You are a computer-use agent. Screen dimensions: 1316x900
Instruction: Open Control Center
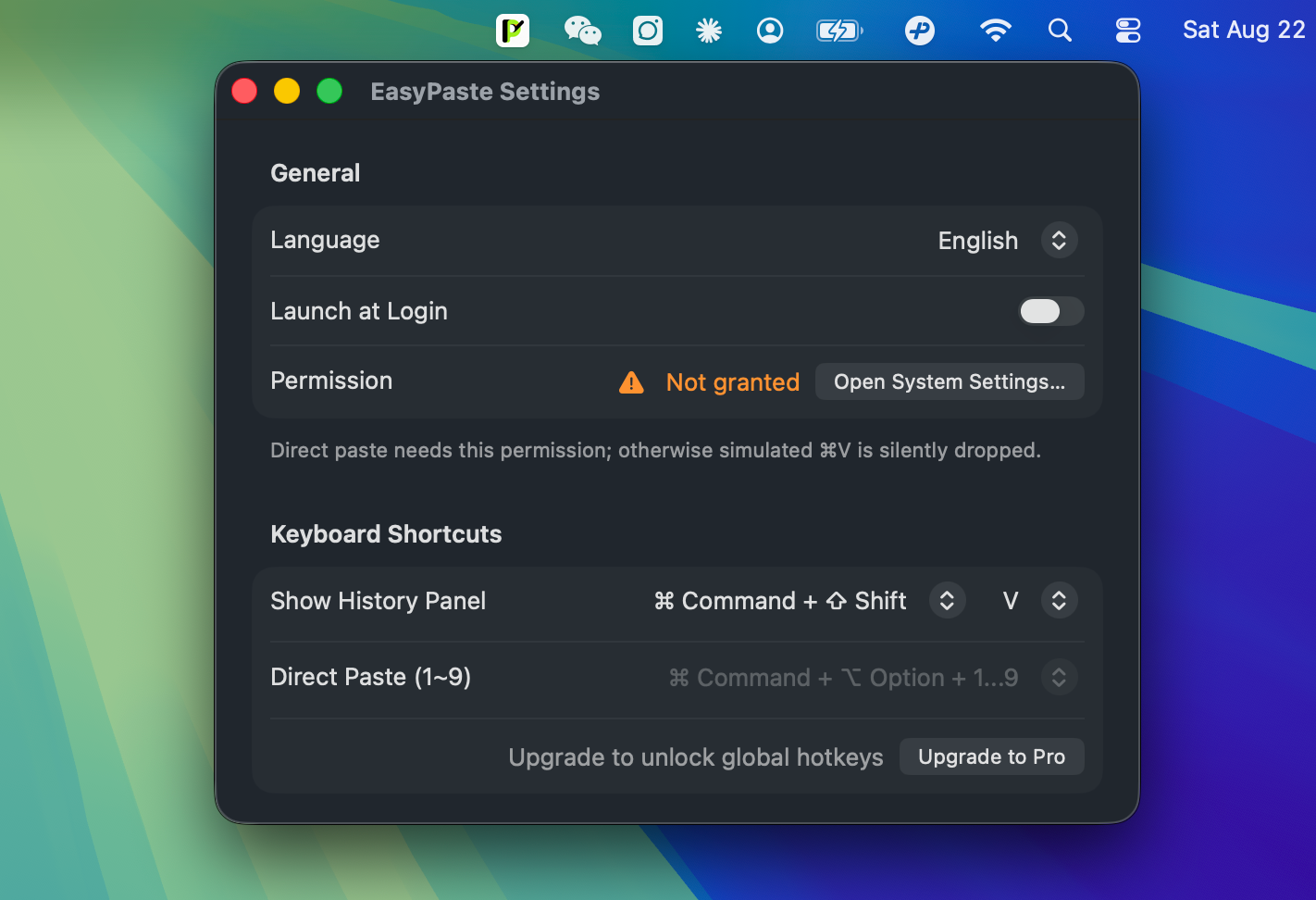[1128, 31]
